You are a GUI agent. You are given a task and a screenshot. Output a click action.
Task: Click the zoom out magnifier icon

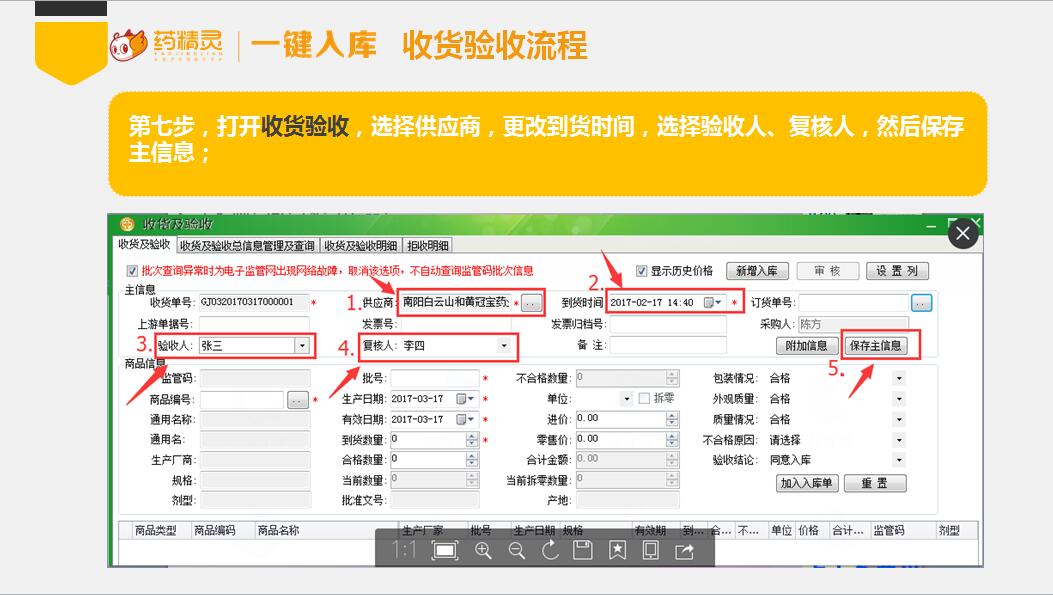point(517,550)
